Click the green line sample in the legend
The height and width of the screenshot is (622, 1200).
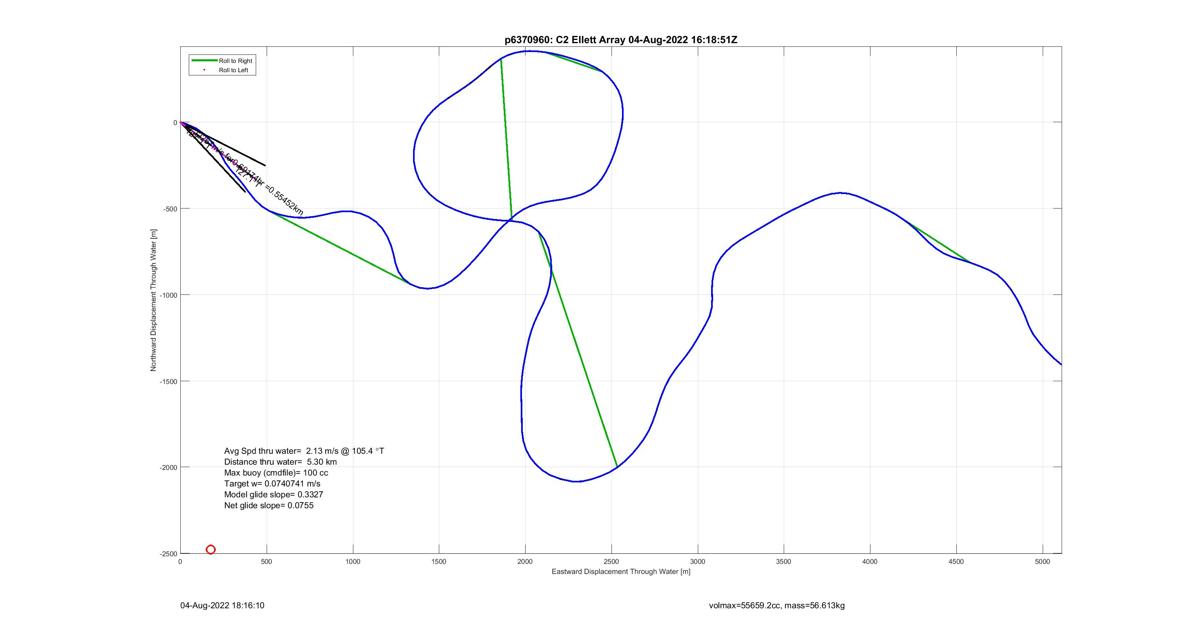(x=203, y=61)
